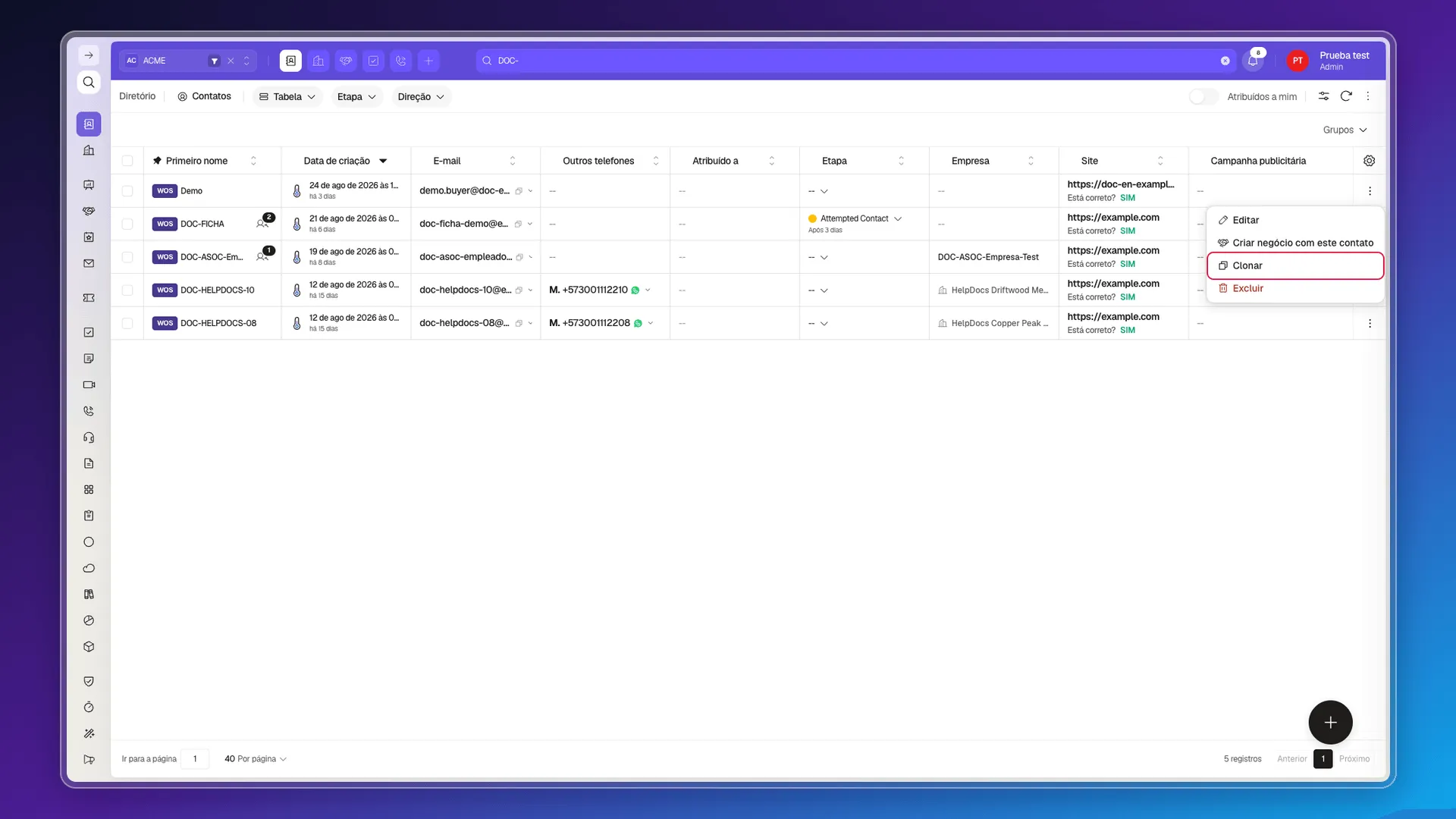Open row actions for DOC-HELPDOCS-08
The height and width of the screenshot is (819, 1456).
click(x=1370, y=323)
